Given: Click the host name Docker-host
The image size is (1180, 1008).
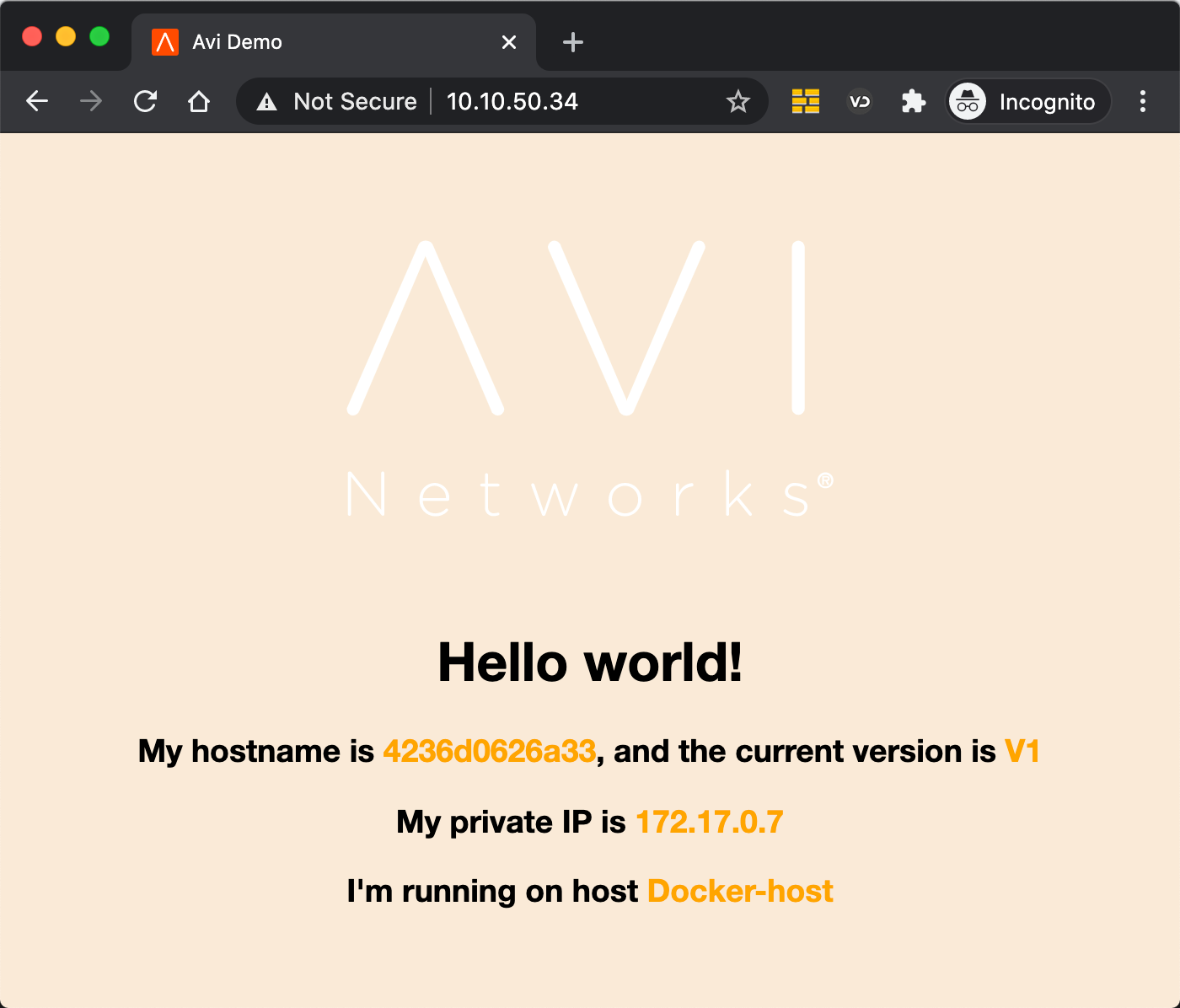Looking at the screenshot, I should [x=740, y=891].
